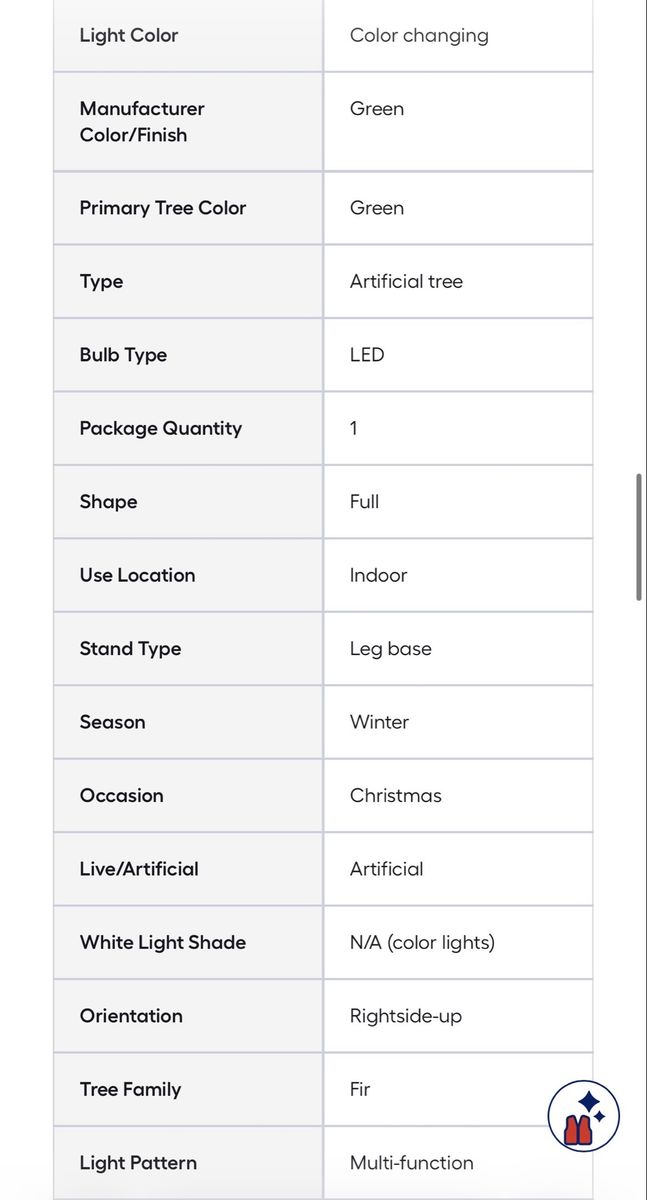The width and height of the screenshot is (647, 1200).
Task: Click the 'Leg base' stand value
Action: pyautogui.click(x=390, y=648)
